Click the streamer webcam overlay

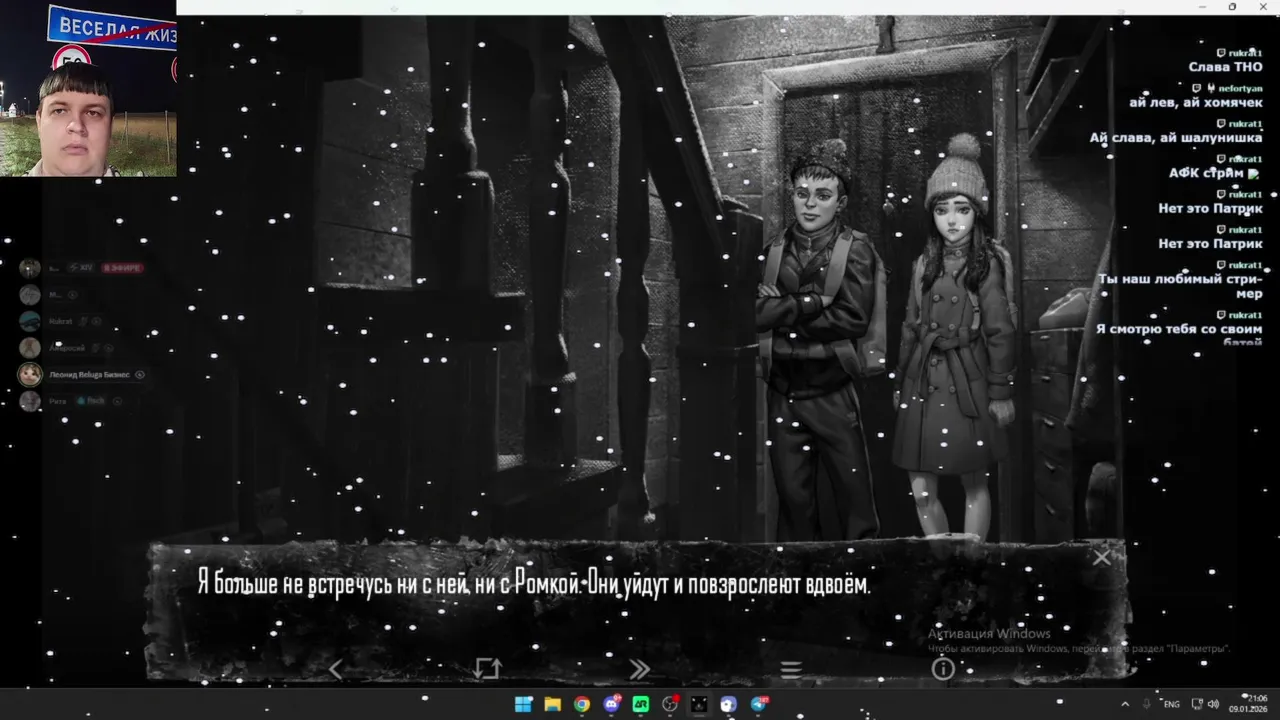[88, 88]
